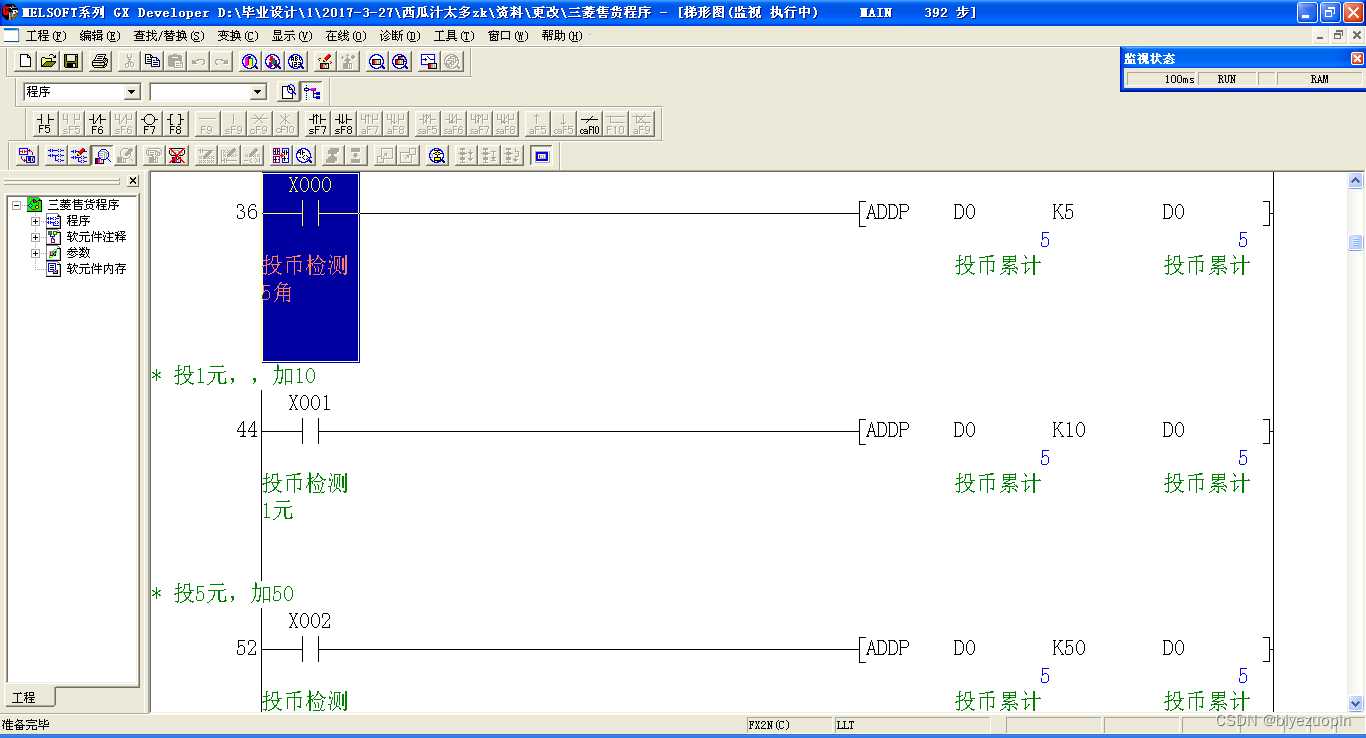This screenshot has width=1366, height=738.
Task: Open the 帮助 menu
Action: click(x=562, y=36)
